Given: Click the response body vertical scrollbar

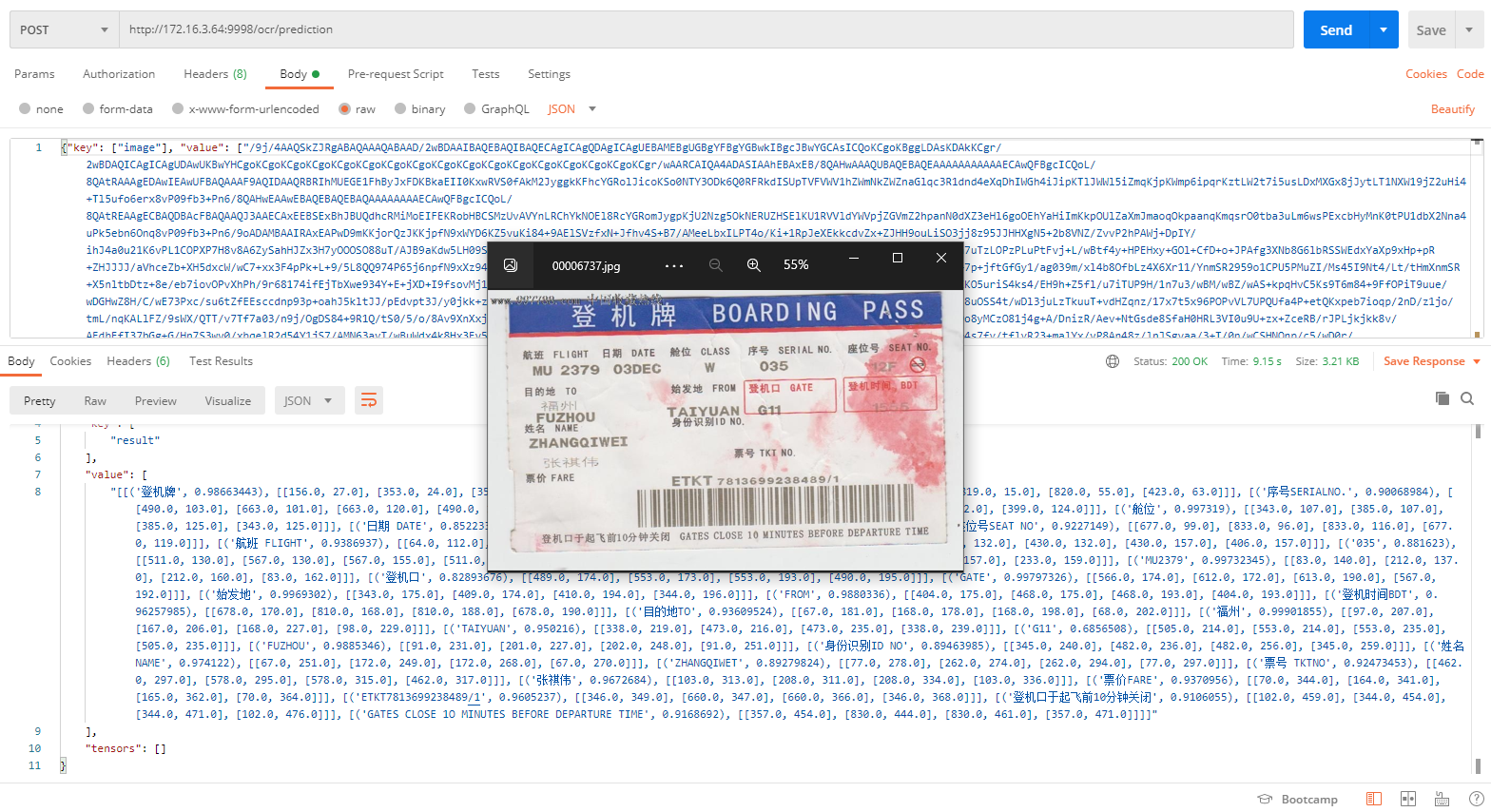Looking at the screenshot, I should click(1477, 599).
